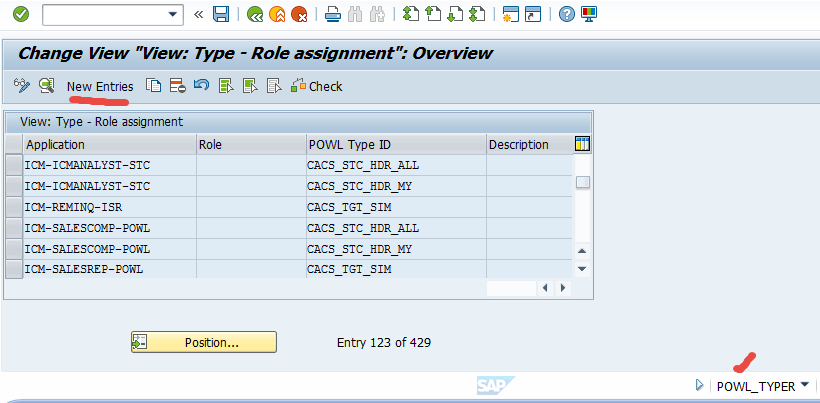
Task: Click the Other View magnifier icon
Action: pyautogui.click(x=47, y=86)
